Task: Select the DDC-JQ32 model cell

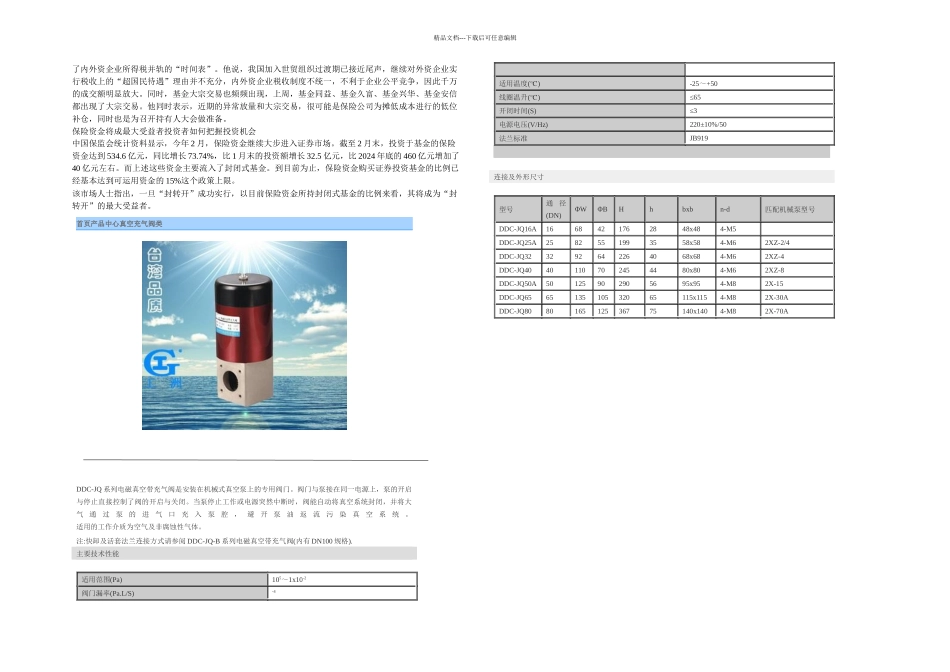Action: click(x=518, y=256)
